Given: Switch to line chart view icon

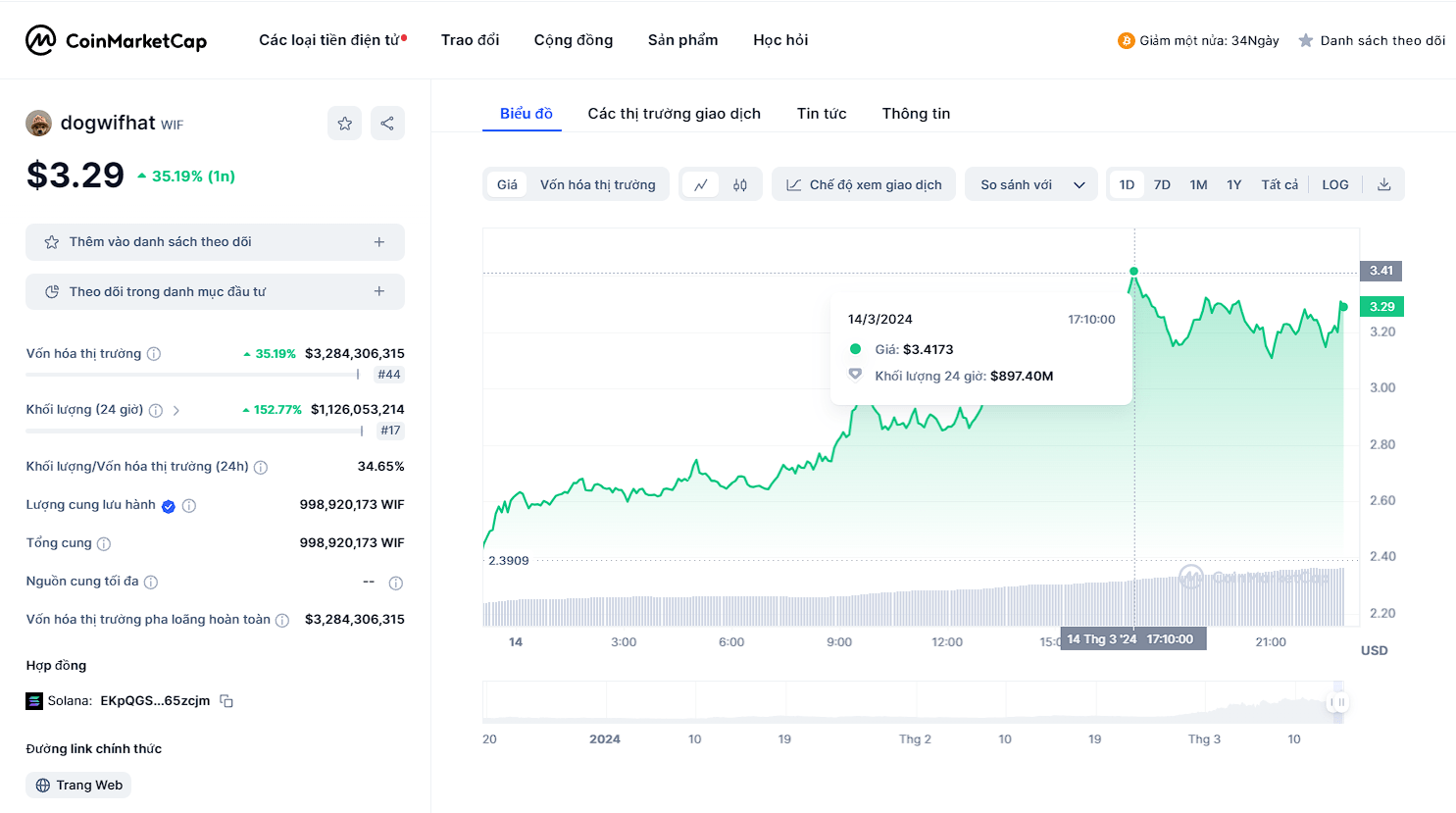Looking at the screenshot, I should 701,184.
